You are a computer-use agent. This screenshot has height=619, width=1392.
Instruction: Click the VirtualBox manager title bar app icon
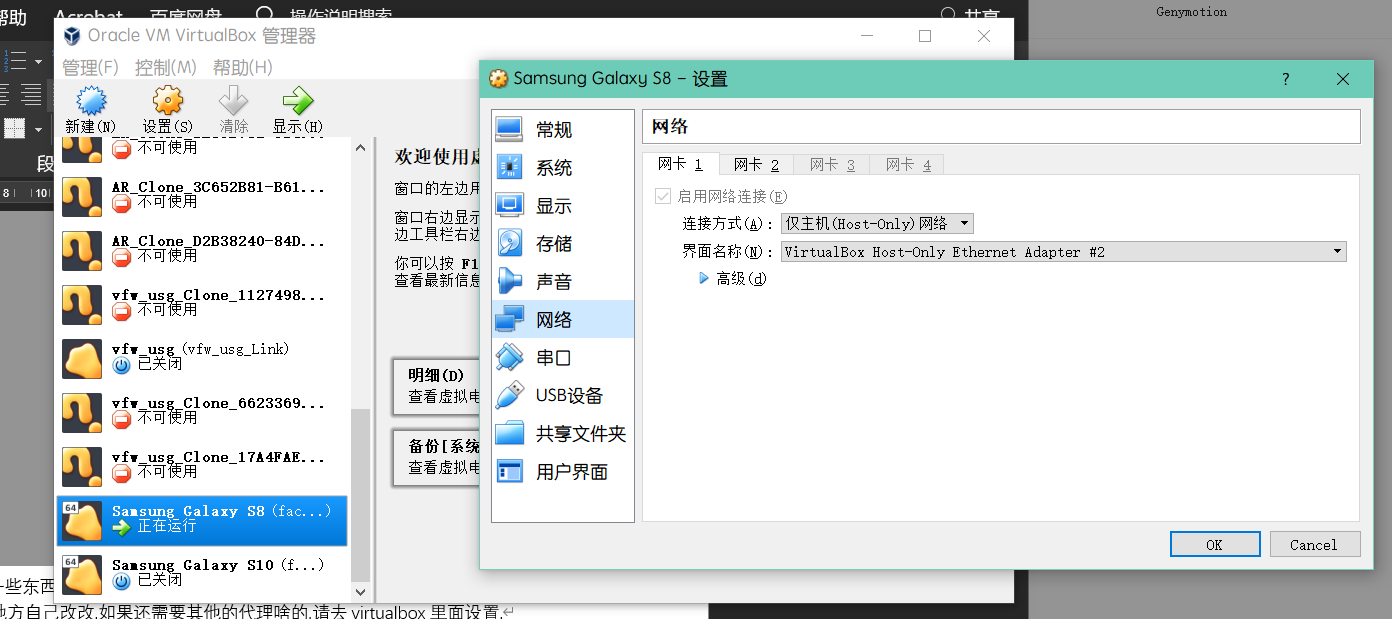71,36
